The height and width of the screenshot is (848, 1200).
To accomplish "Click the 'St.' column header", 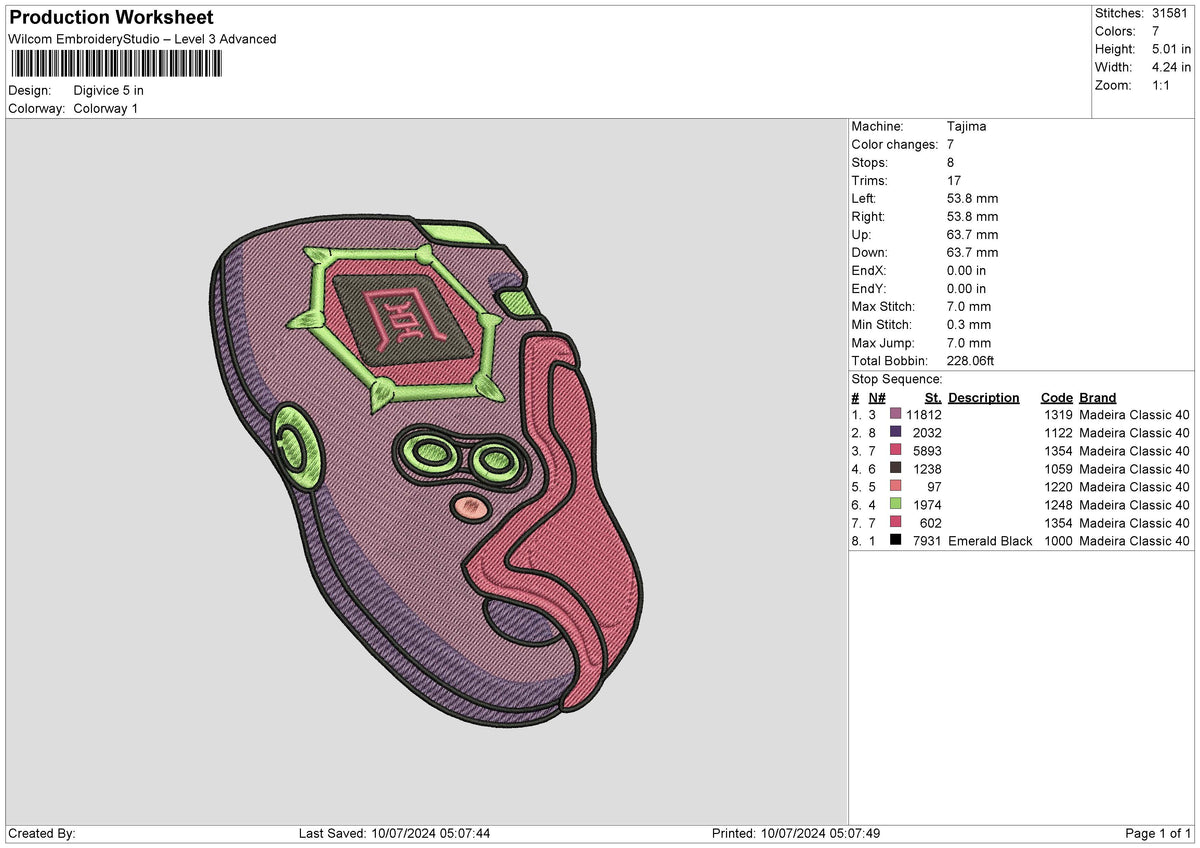I will point(933,398).
